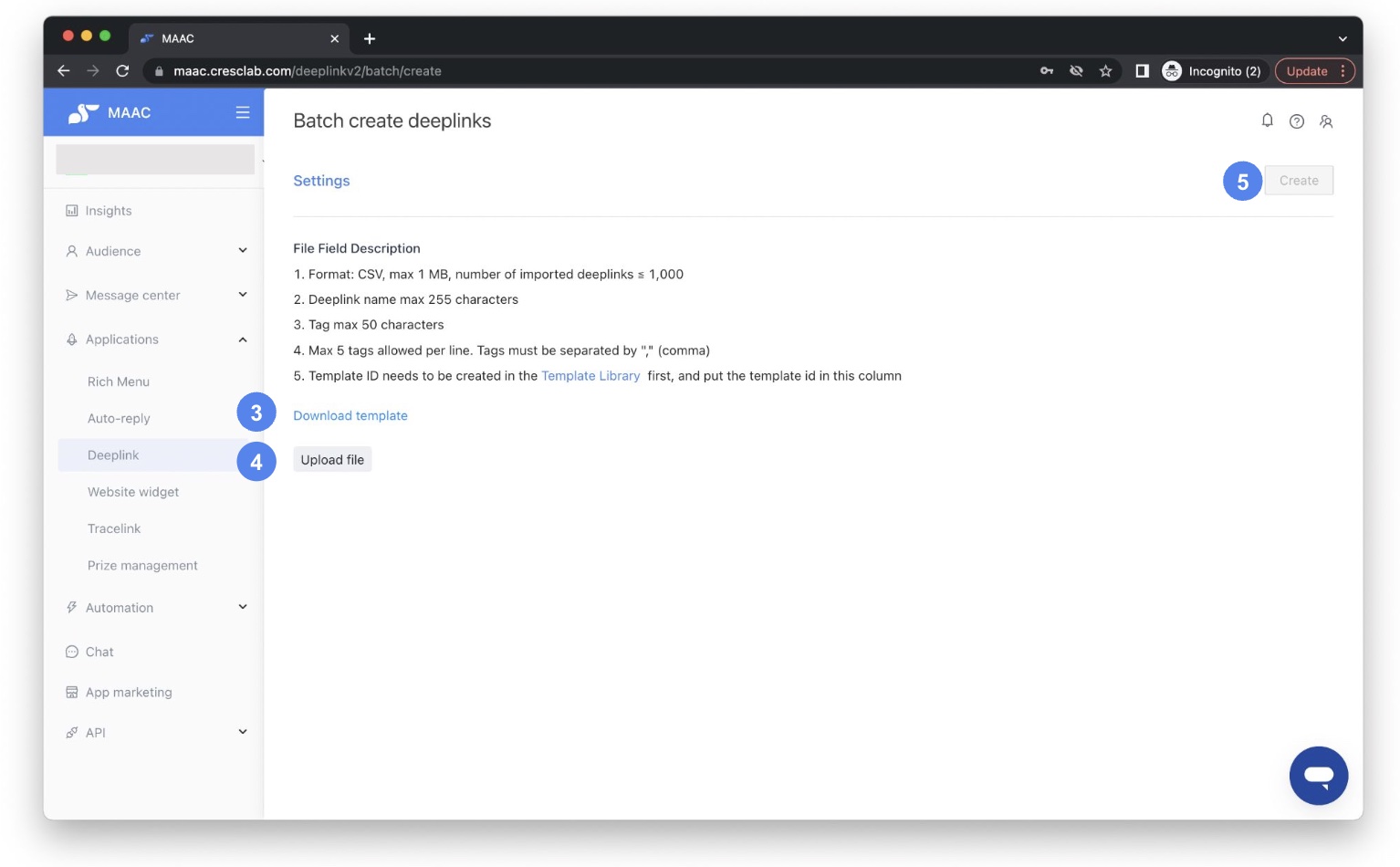This screenshot has height=867, width=1400.
Task: Click the Upload file button
Action: (x=332, y=459)
